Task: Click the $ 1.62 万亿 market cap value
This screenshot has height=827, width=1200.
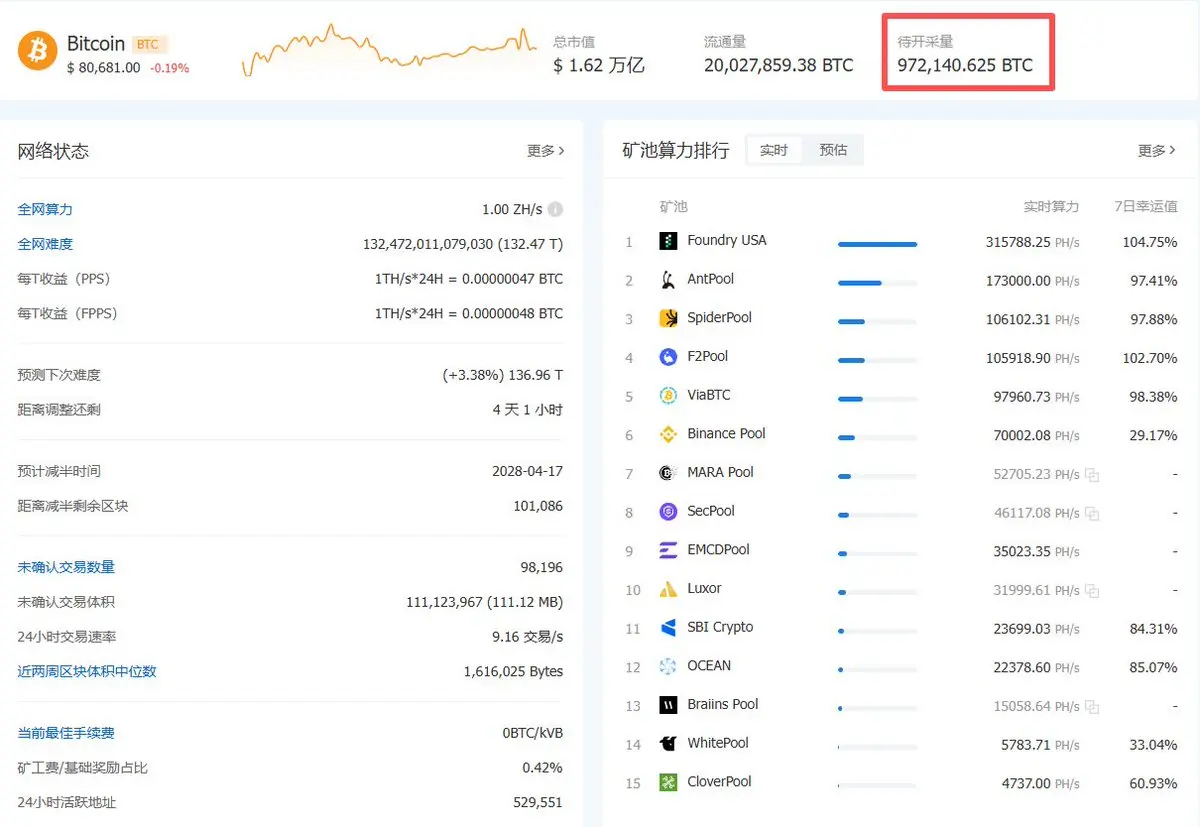Action: (x=599, y=66)
